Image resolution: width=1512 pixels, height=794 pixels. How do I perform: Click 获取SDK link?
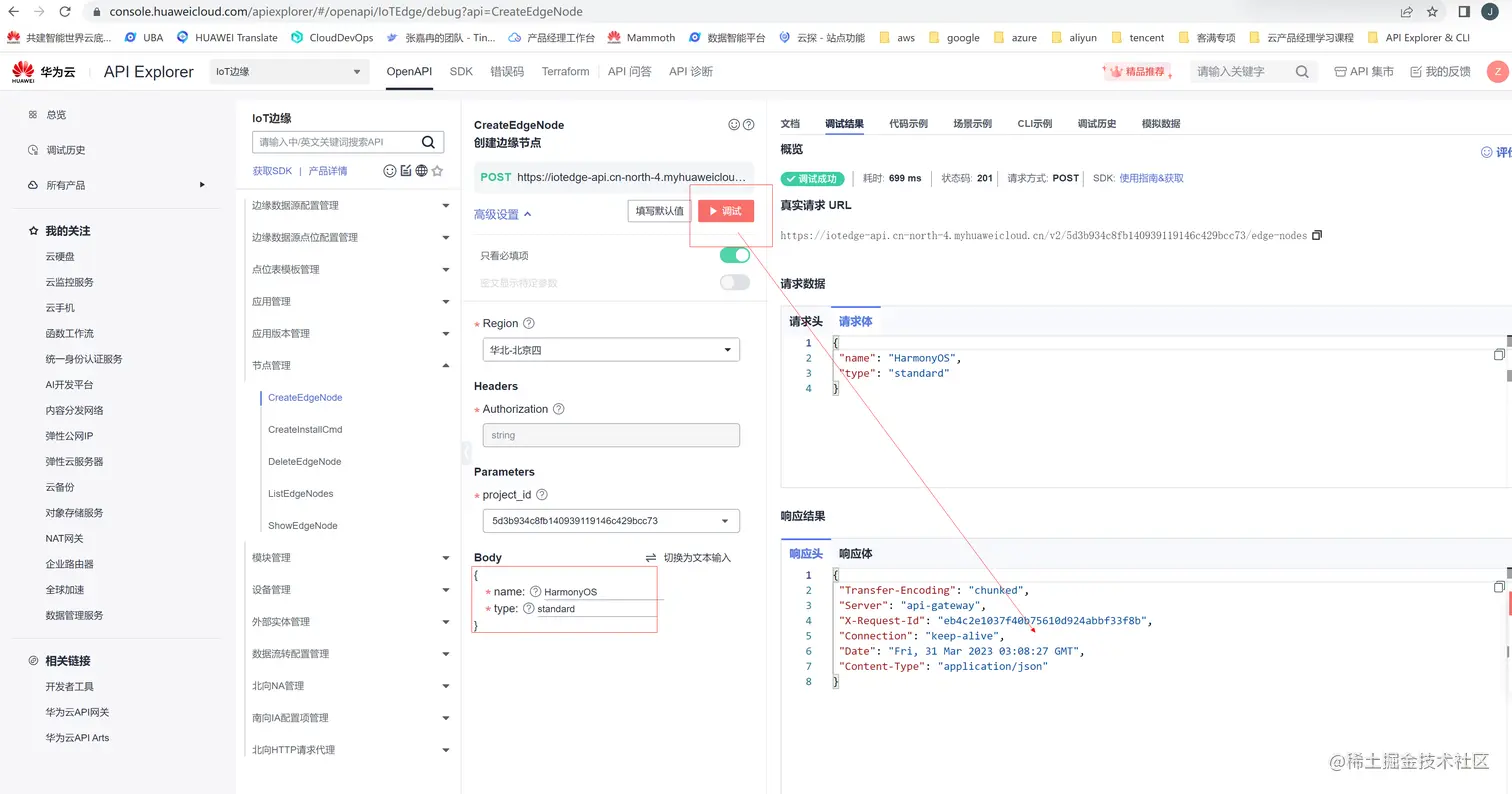272,171
